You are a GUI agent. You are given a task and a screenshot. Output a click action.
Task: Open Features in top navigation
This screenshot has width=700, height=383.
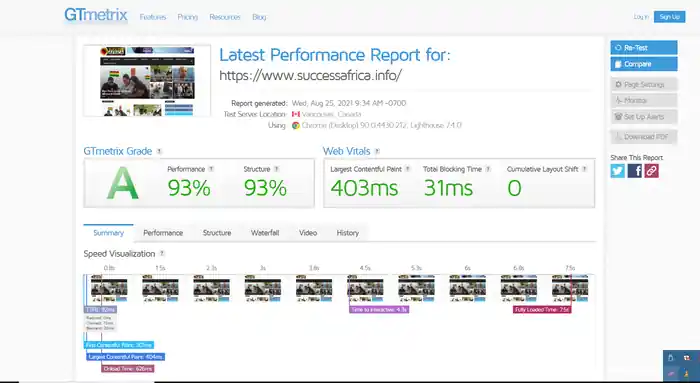tap(153, 17)
